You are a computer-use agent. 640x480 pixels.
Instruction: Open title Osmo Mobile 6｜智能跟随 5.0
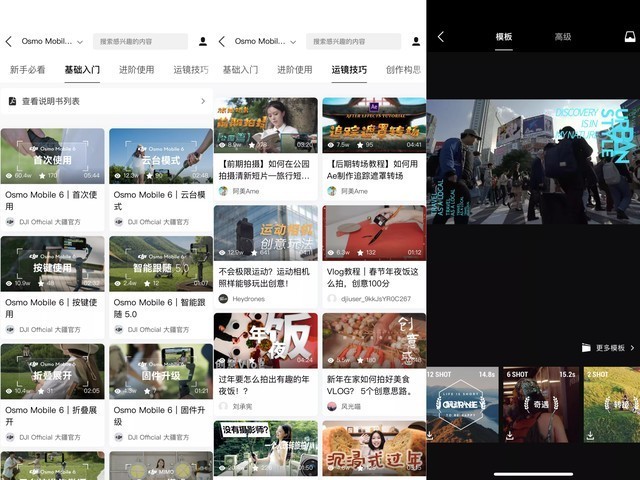tap(160, 308)
